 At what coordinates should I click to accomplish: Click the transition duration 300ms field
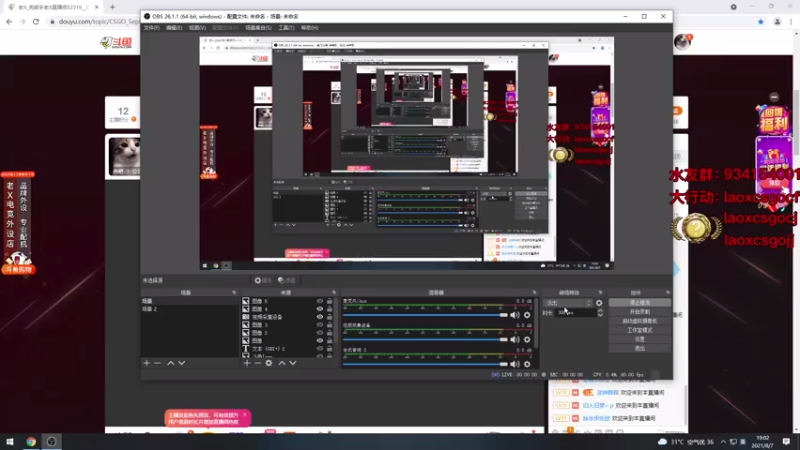(576, 313)
